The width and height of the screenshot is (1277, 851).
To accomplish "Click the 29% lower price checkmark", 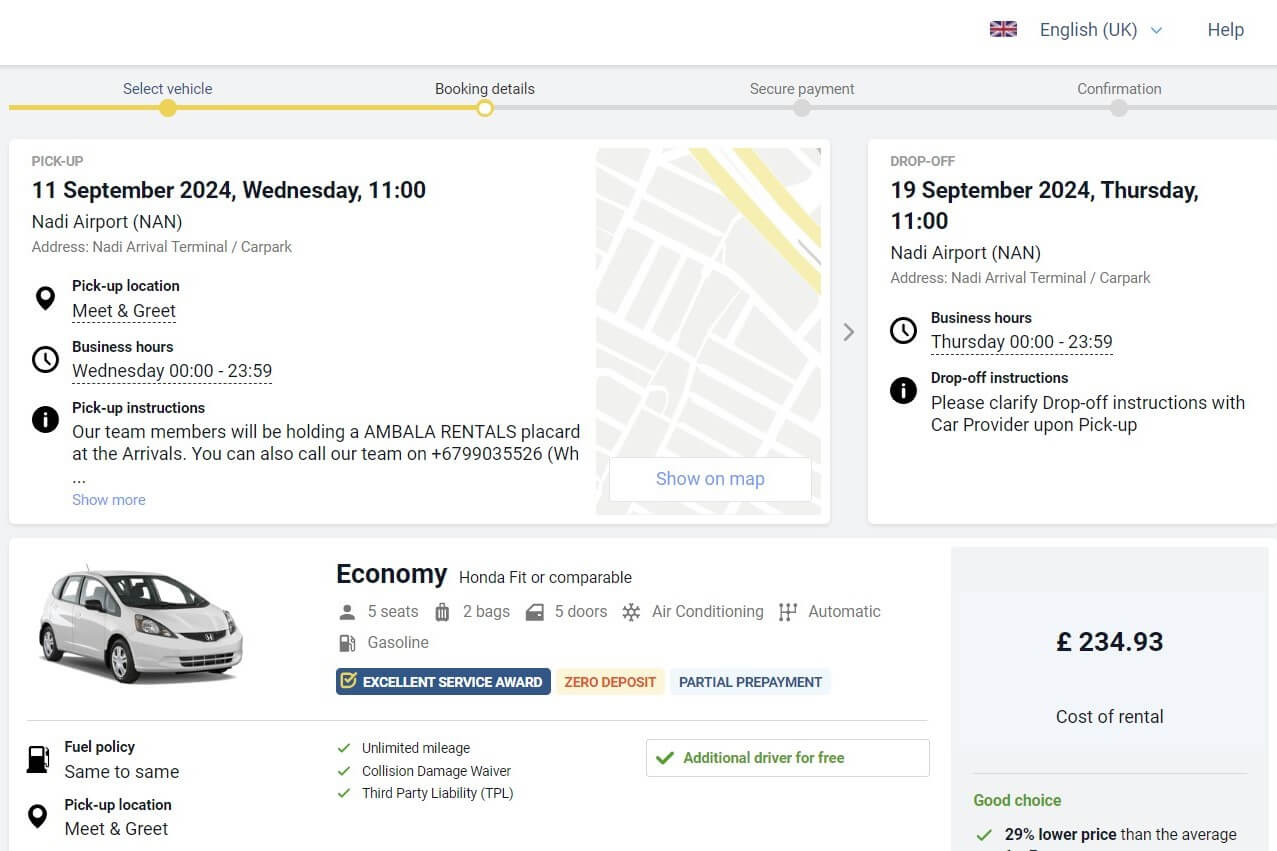I will [x=984, y=835].
